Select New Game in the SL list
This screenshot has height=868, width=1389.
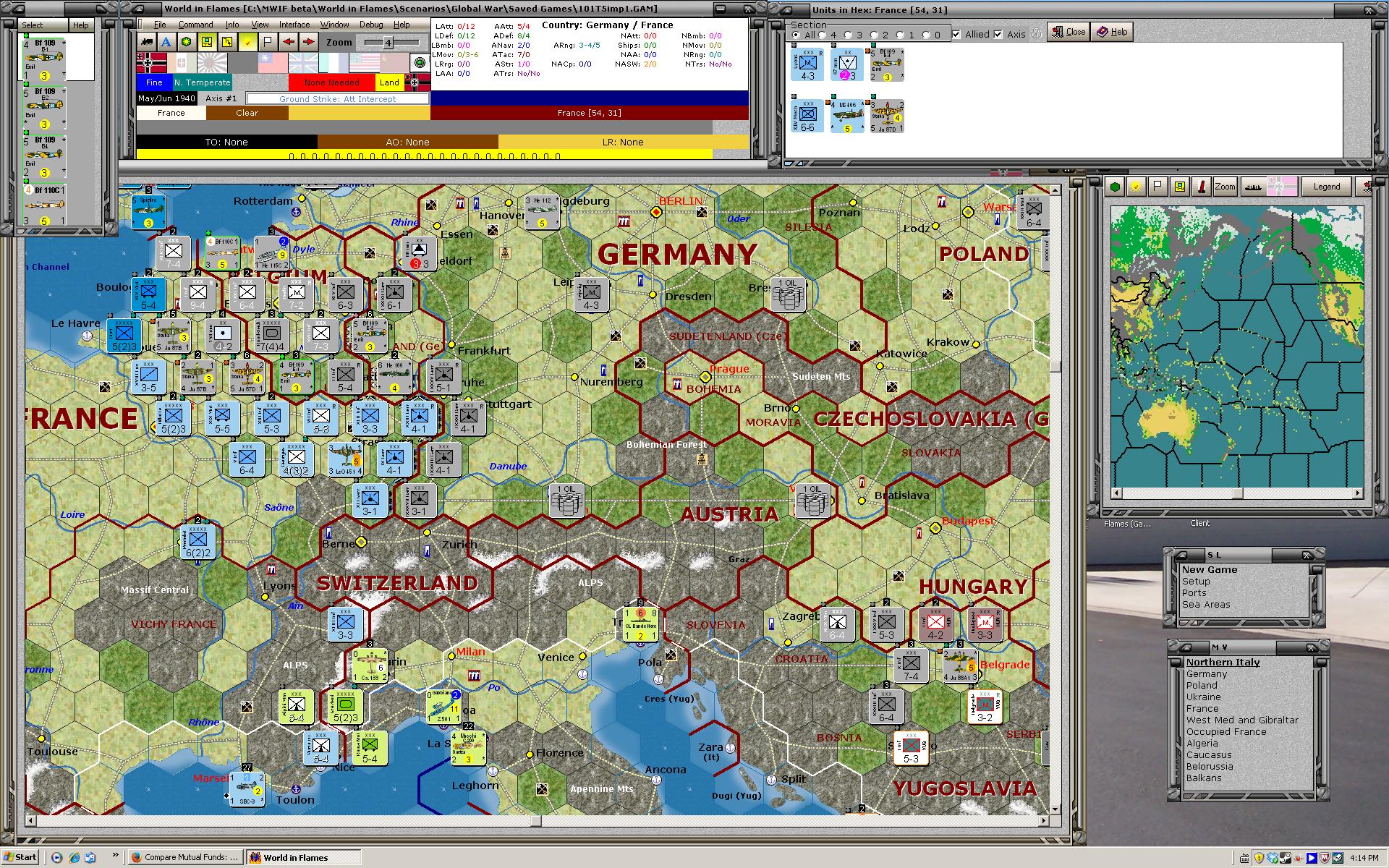click(x=1210, y=569)
